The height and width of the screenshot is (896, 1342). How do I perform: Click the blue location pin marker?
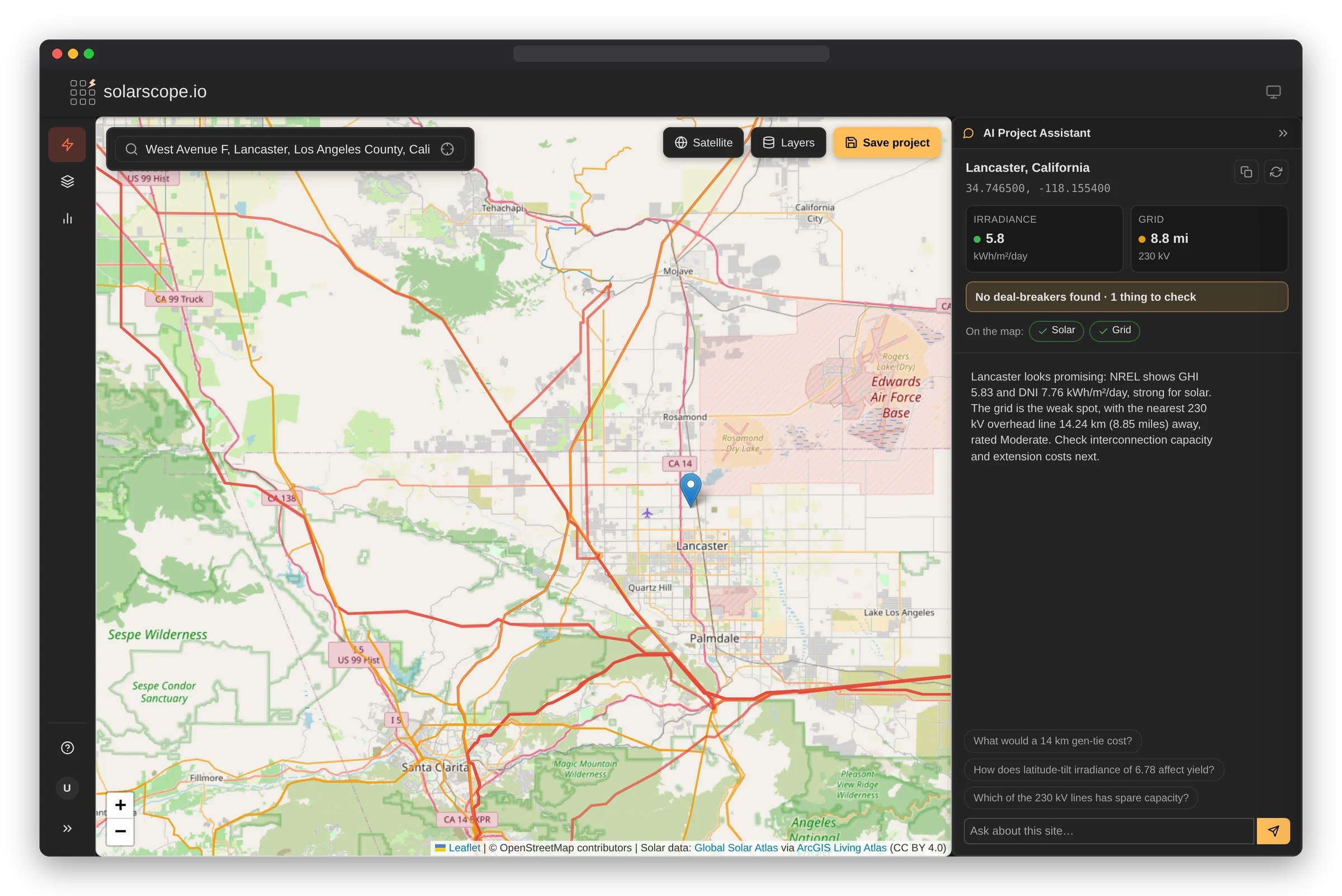tap(691, 489)
